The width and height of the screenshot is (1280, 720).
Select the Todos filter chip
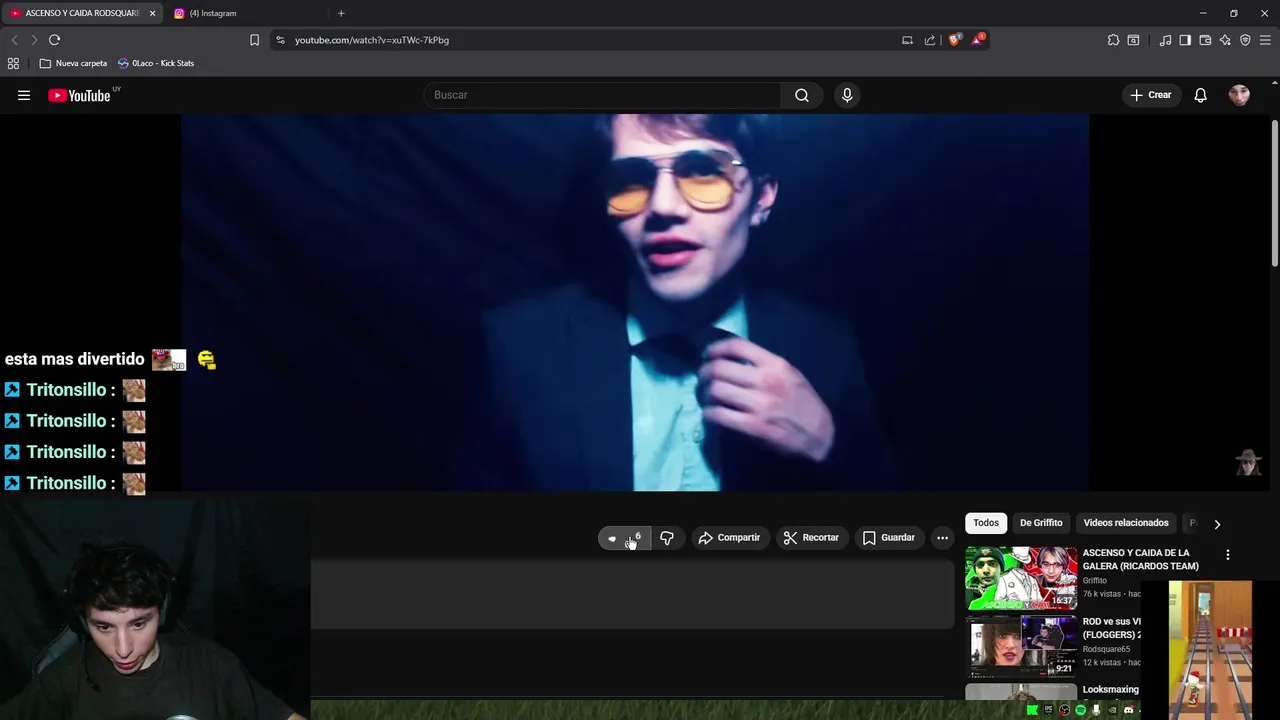(x=986, y=523)
